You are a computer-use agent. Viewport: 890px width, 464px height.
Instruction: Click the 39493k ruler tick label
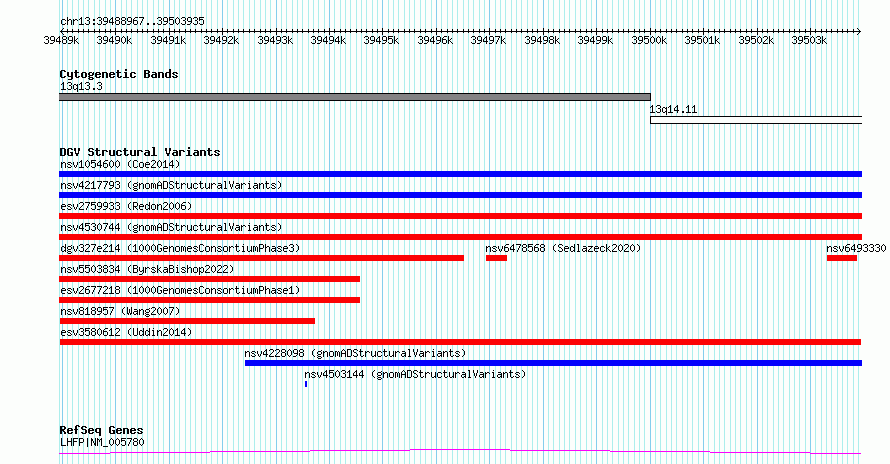[275, 40]
